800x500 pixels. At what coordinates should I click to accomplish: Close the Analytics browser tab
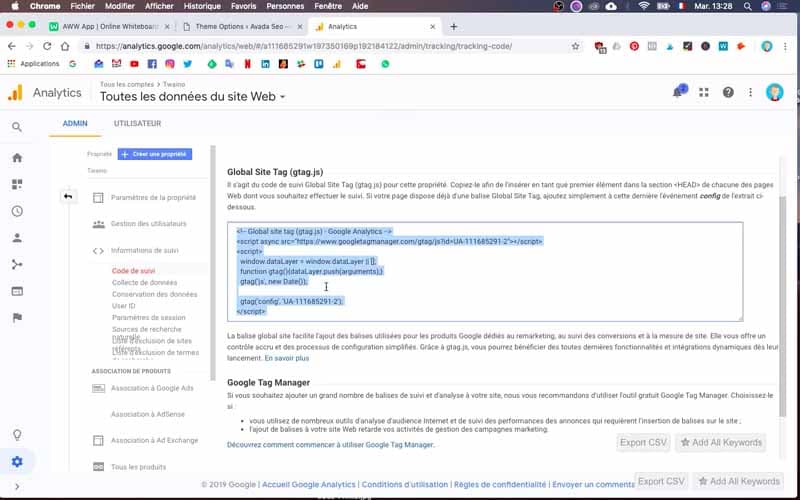pyautogui.click(x=433, y=27)
